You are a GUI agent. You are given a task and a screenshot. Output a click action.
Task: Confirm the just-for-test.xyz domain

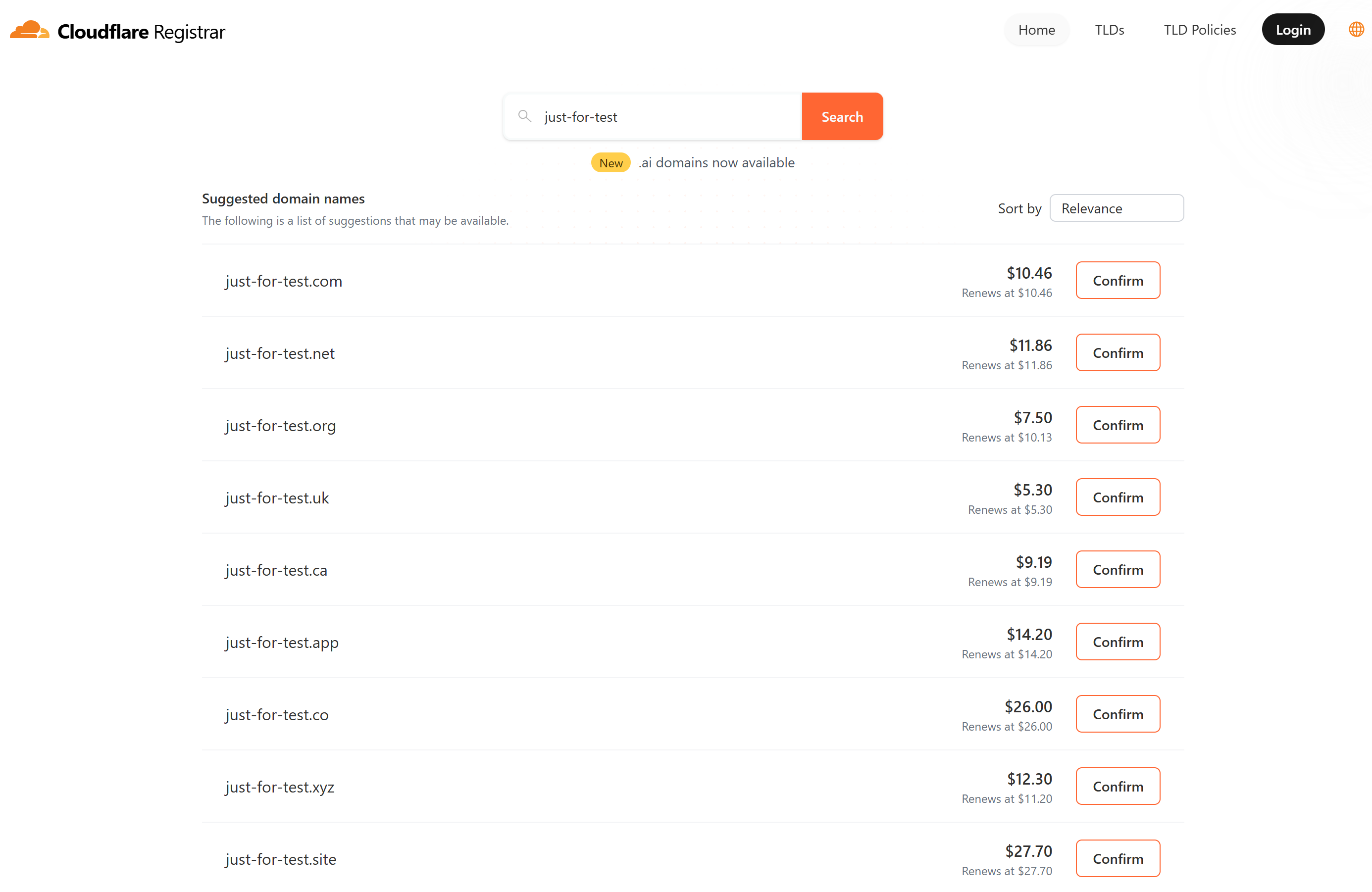(x=1117, y=787)
